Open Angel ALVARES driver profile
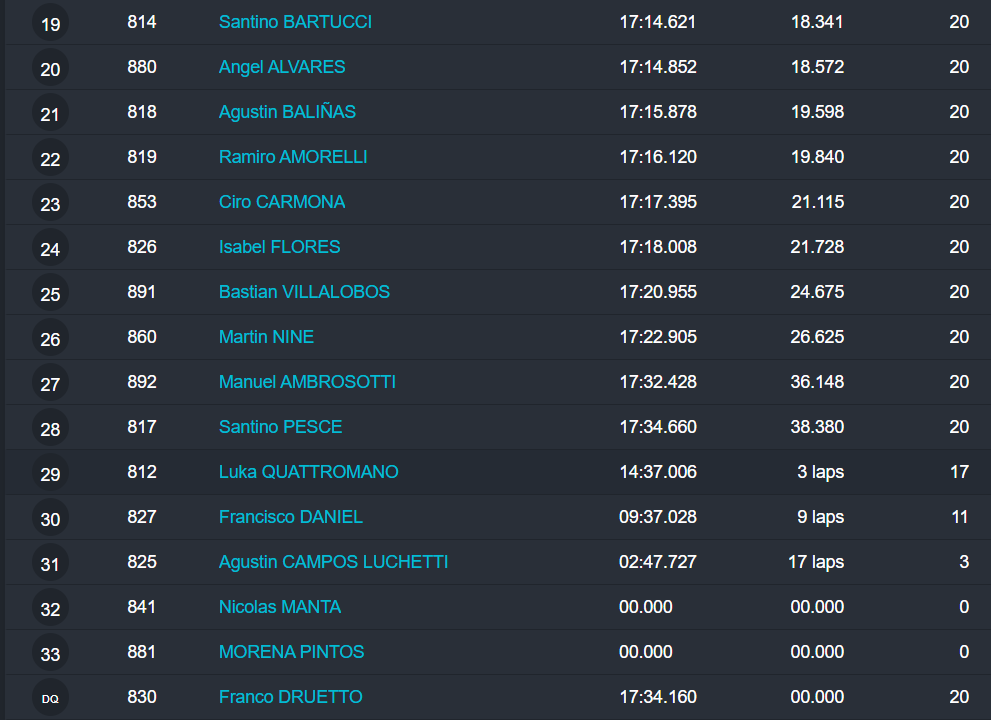991x720 pixels. (x=282, y=67)
